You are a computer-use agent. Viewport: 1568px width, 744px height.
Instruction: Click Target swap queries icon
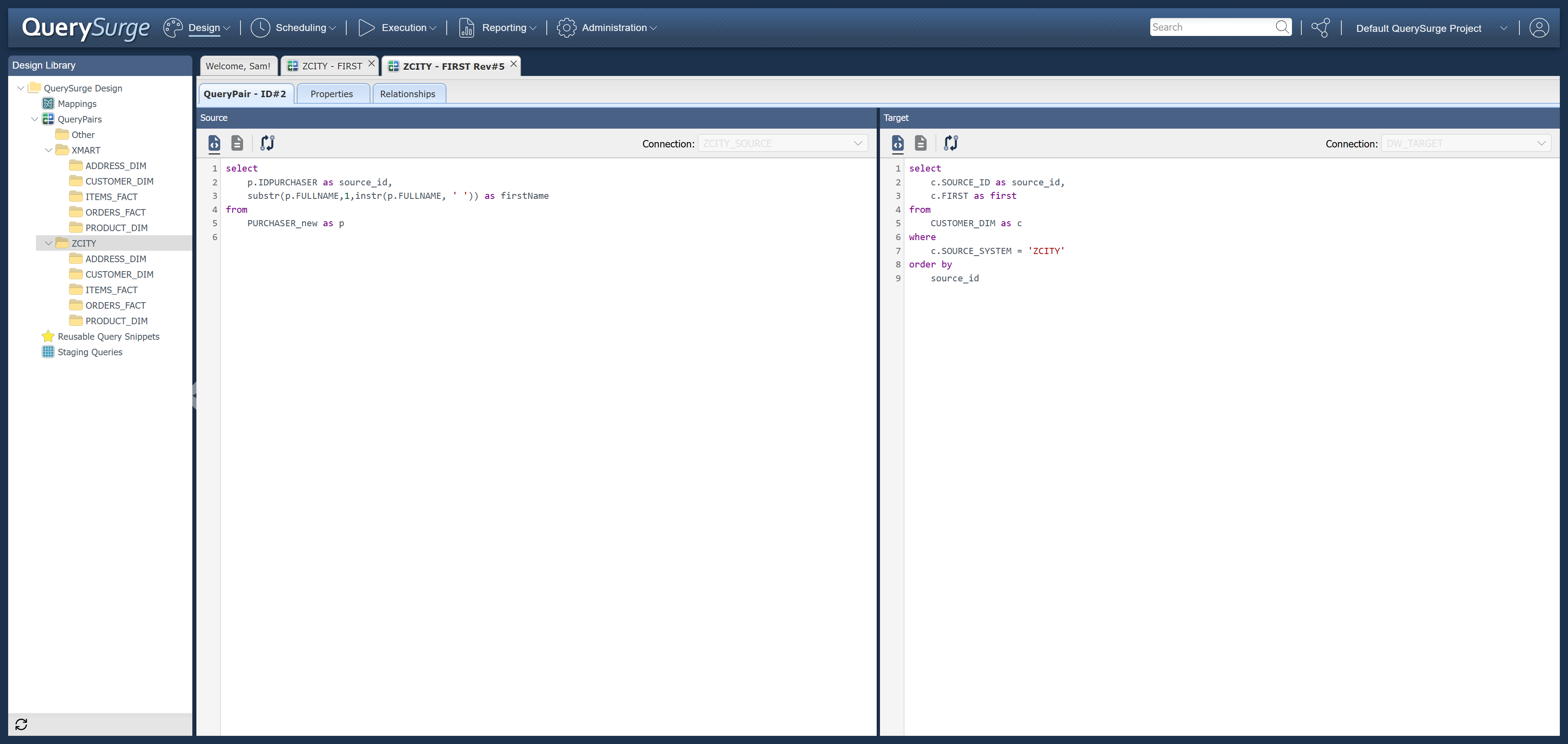coord(951,143)
